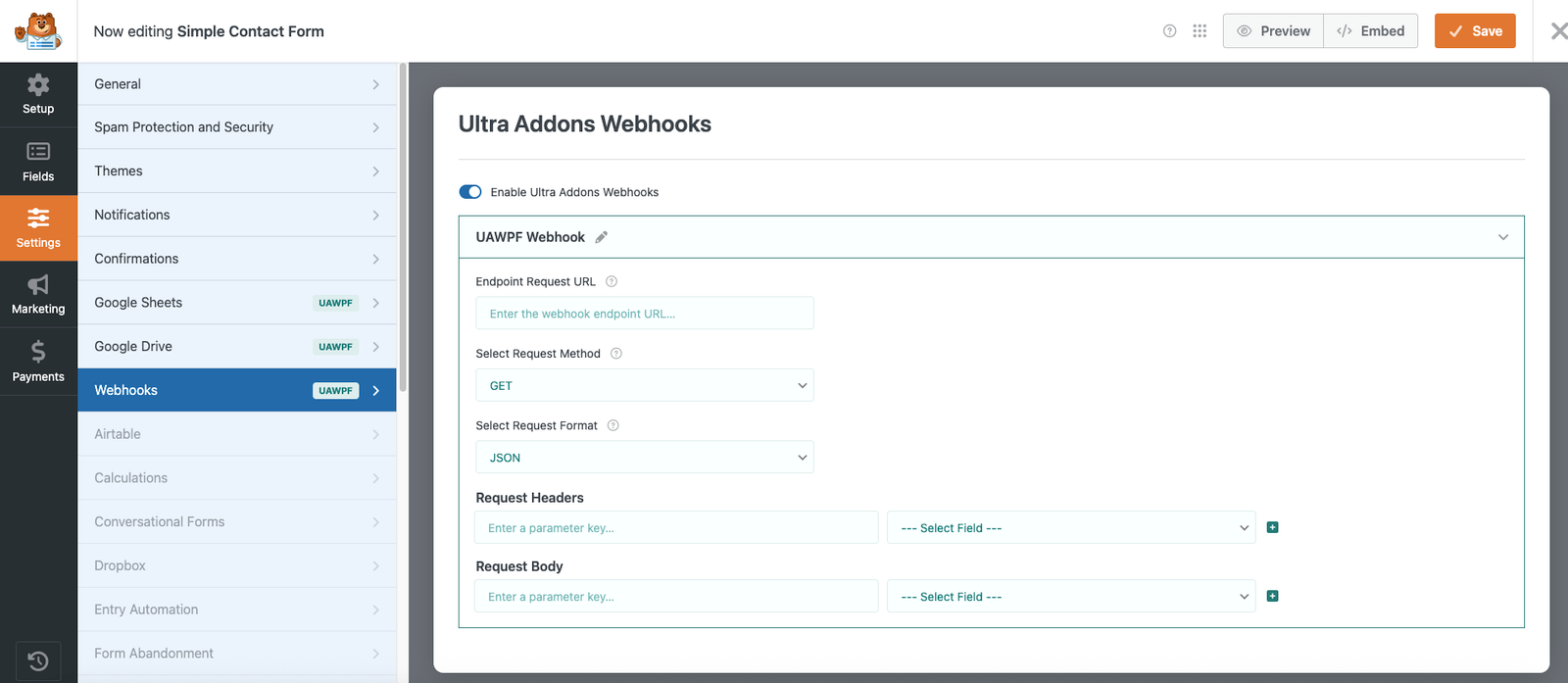
Task: Open the apps grid icon in header
Action: click(1200, 31)
